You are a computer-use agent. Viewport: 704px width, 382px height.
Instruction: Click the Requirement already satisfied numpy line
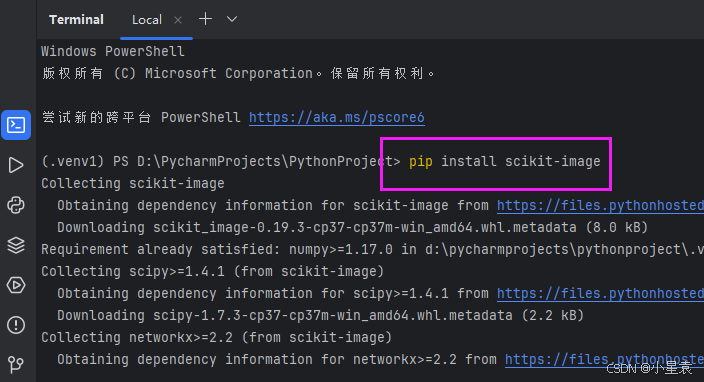(372, 249)
